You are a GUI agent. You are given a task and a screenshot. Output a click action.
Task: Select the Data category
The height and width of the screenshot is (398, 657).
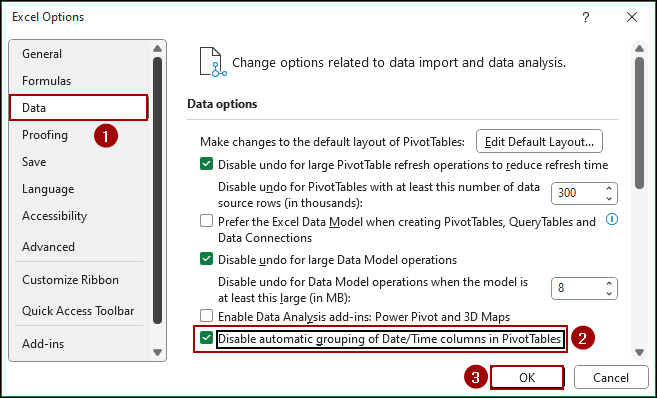click(79, 108)
